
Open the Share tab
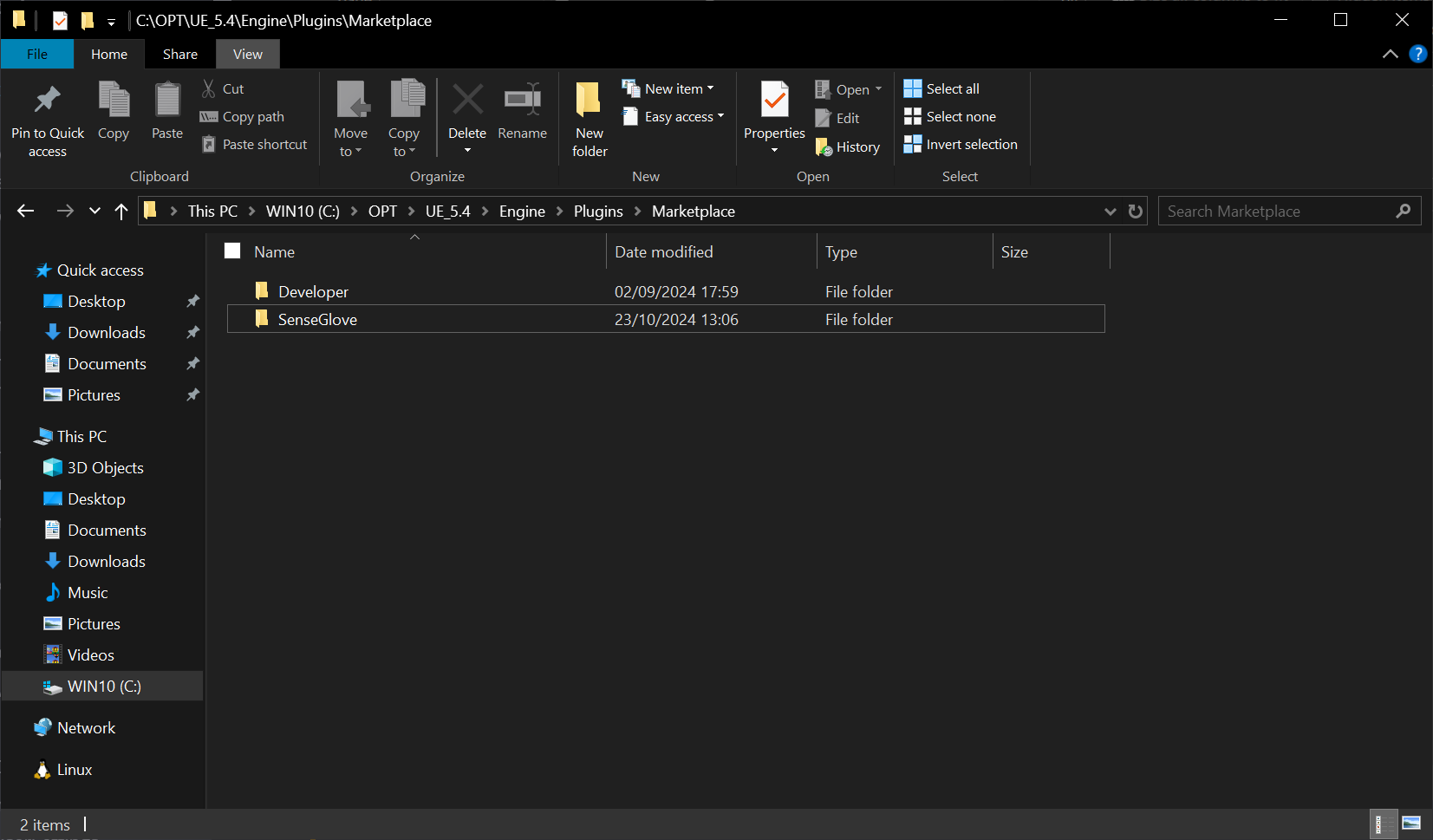click(x=179, y=54)
